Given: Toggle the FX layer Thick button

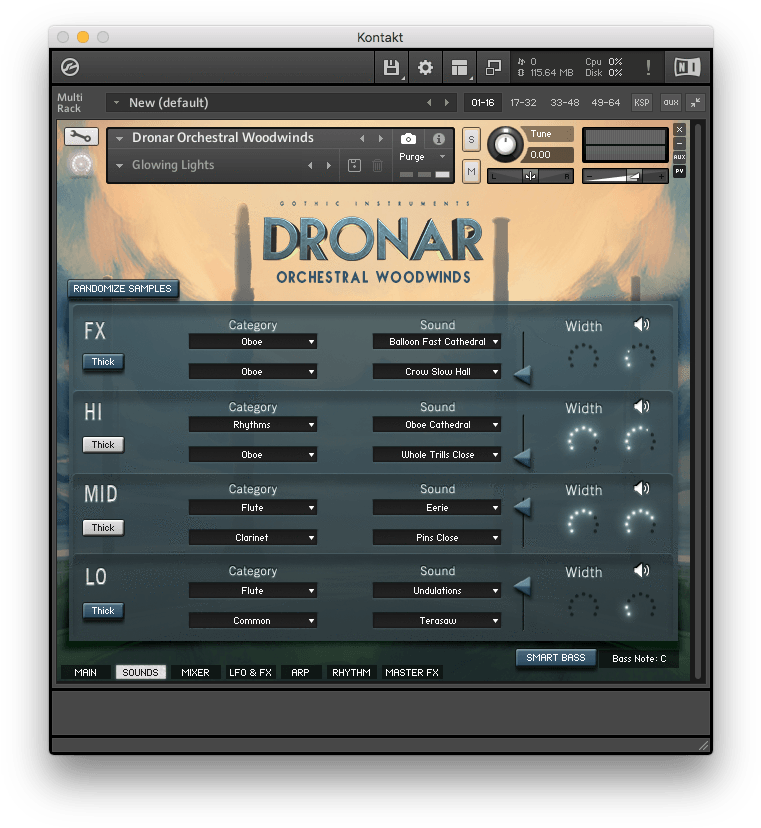Looking at the screenshot, I should click(x=104, y=362).
